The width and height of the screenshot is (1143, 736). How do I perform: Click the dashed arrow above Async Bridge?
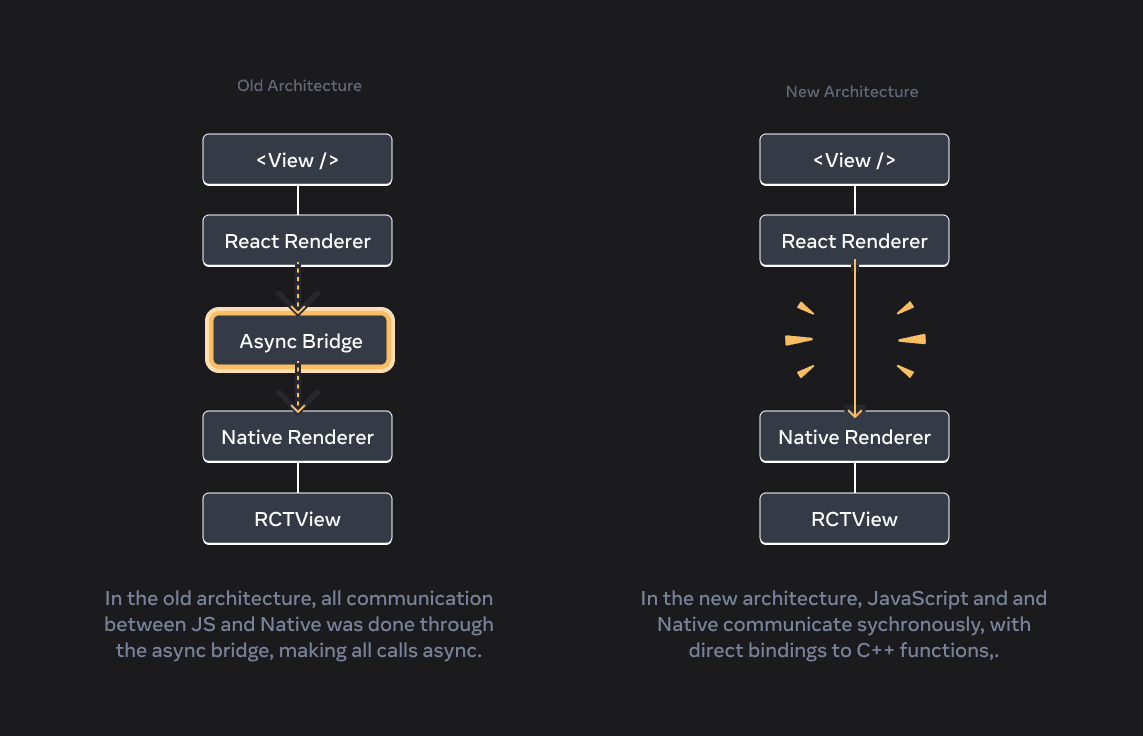coord(298,290)
